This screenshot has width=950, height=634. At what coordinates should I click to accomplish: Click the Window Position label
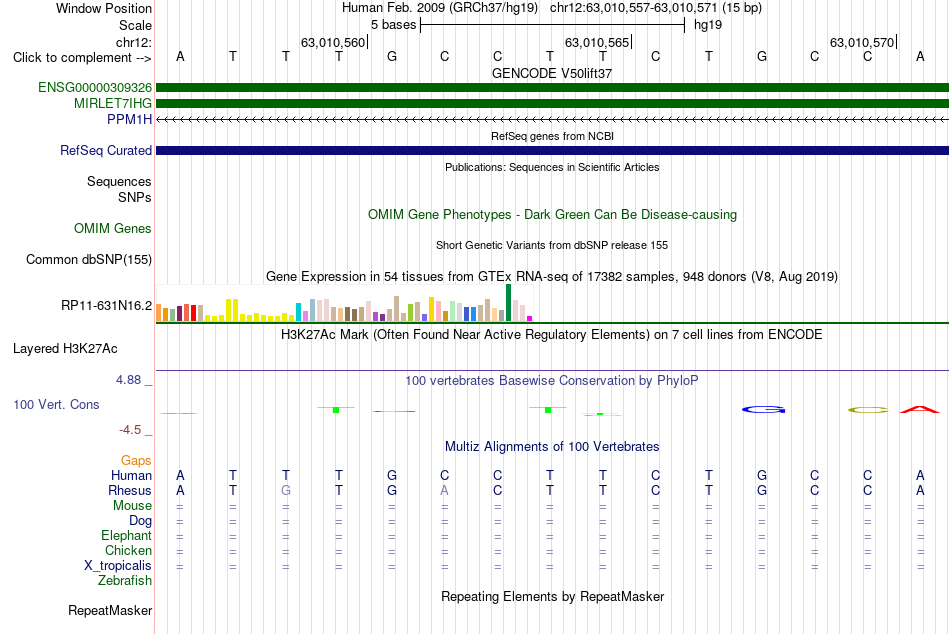coord(104,8)
